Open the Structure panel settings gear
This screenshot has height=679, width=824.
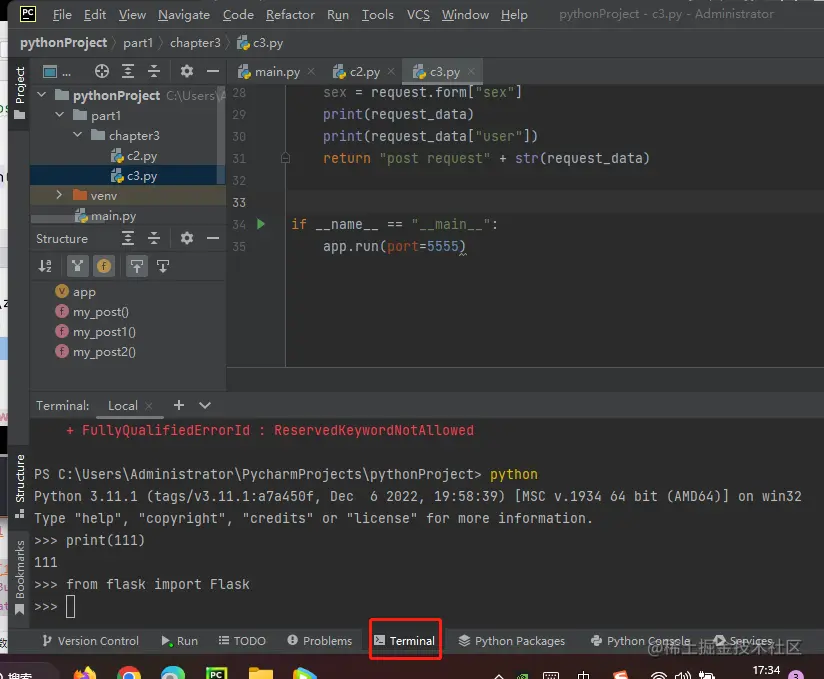[187, 239]
